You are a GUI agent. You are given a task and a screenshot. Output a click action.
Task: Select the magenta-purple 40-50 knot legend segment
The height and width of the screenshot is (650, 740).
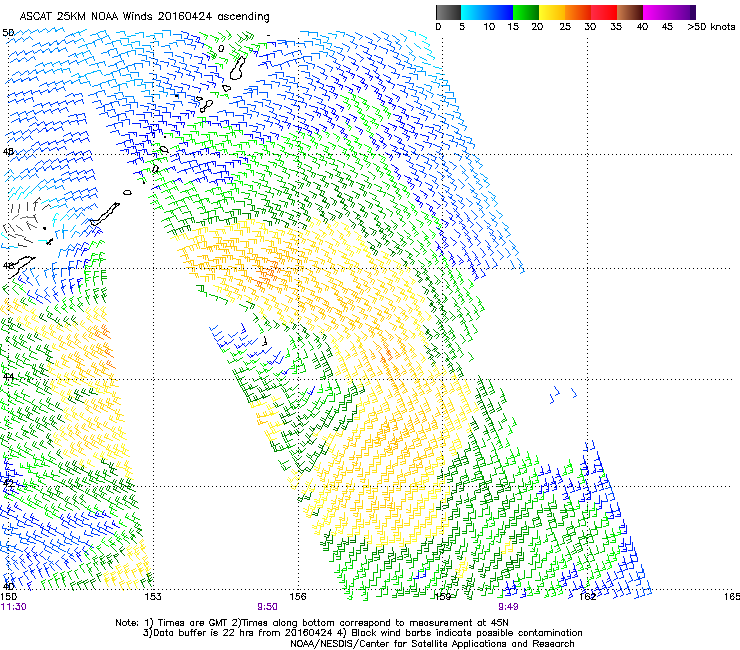[669, 12]
